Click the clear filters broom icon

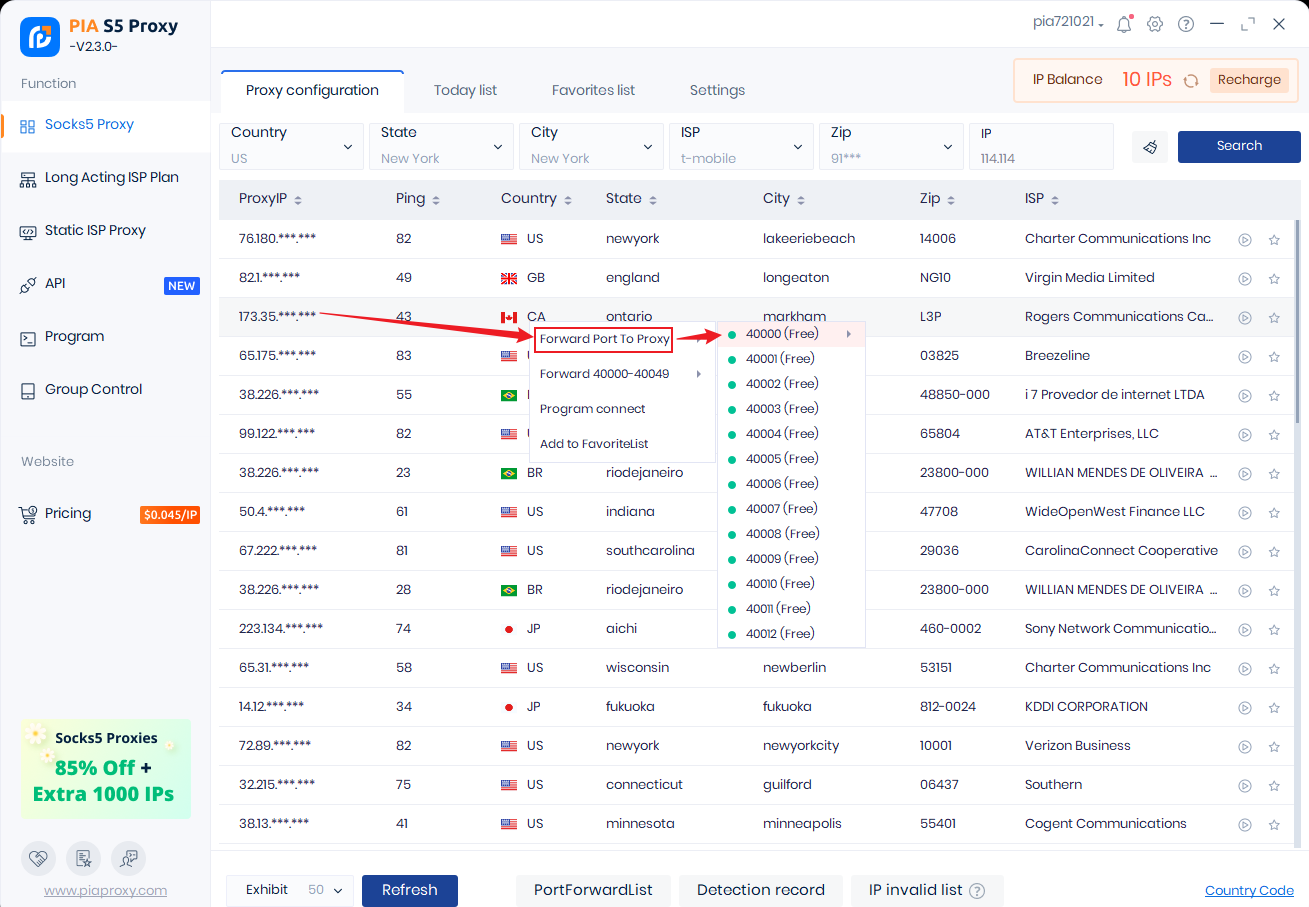coord(1150,147)
